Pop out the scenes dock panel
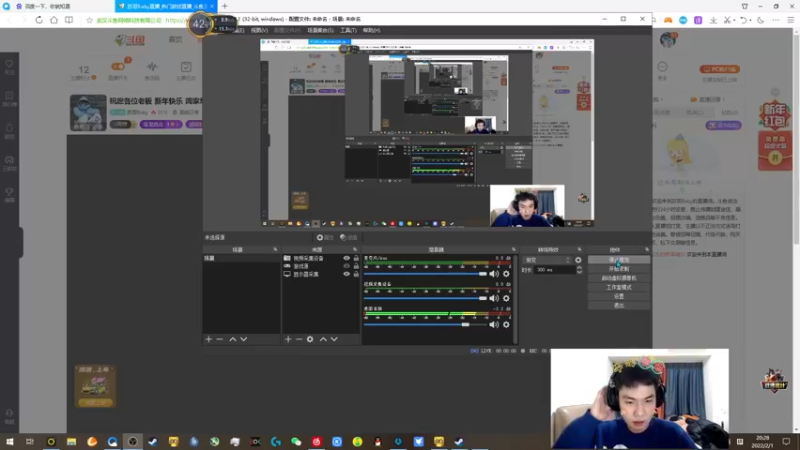This screenshot has height=450, width=800. [275, 249]
